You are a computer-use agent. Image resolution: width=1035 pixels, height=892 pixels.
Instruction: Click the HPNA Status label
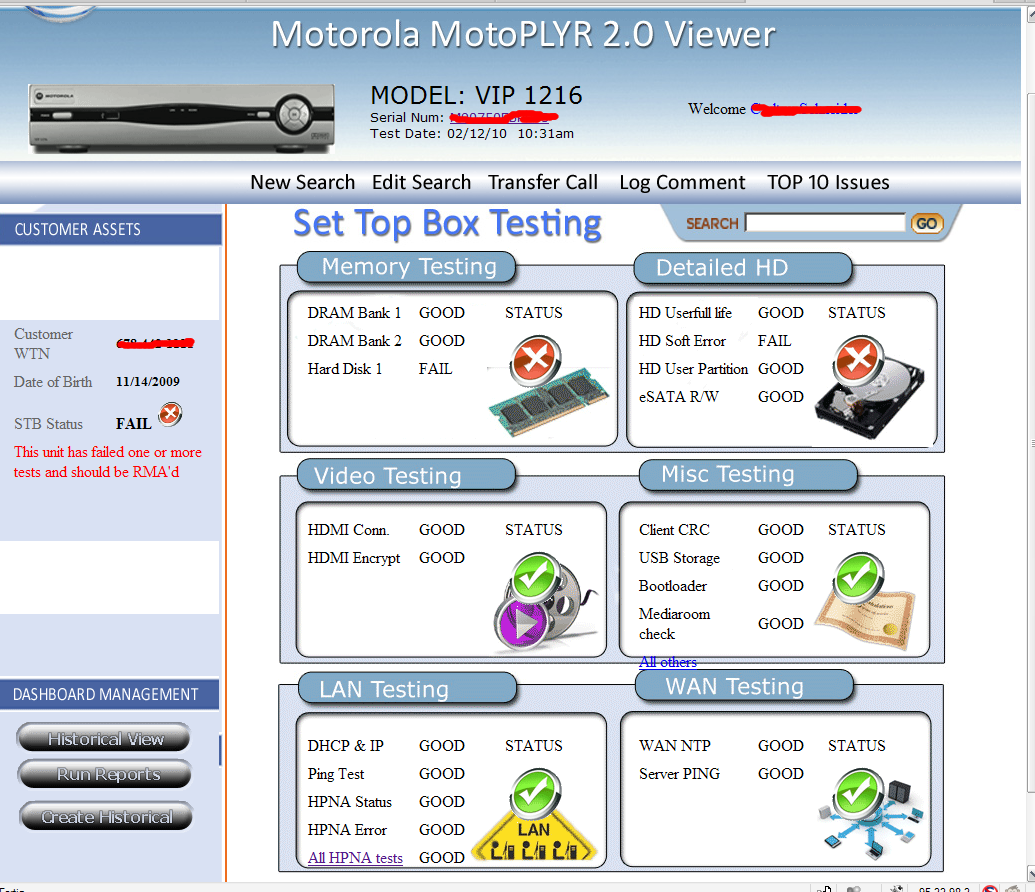click(x=350, y=802)
